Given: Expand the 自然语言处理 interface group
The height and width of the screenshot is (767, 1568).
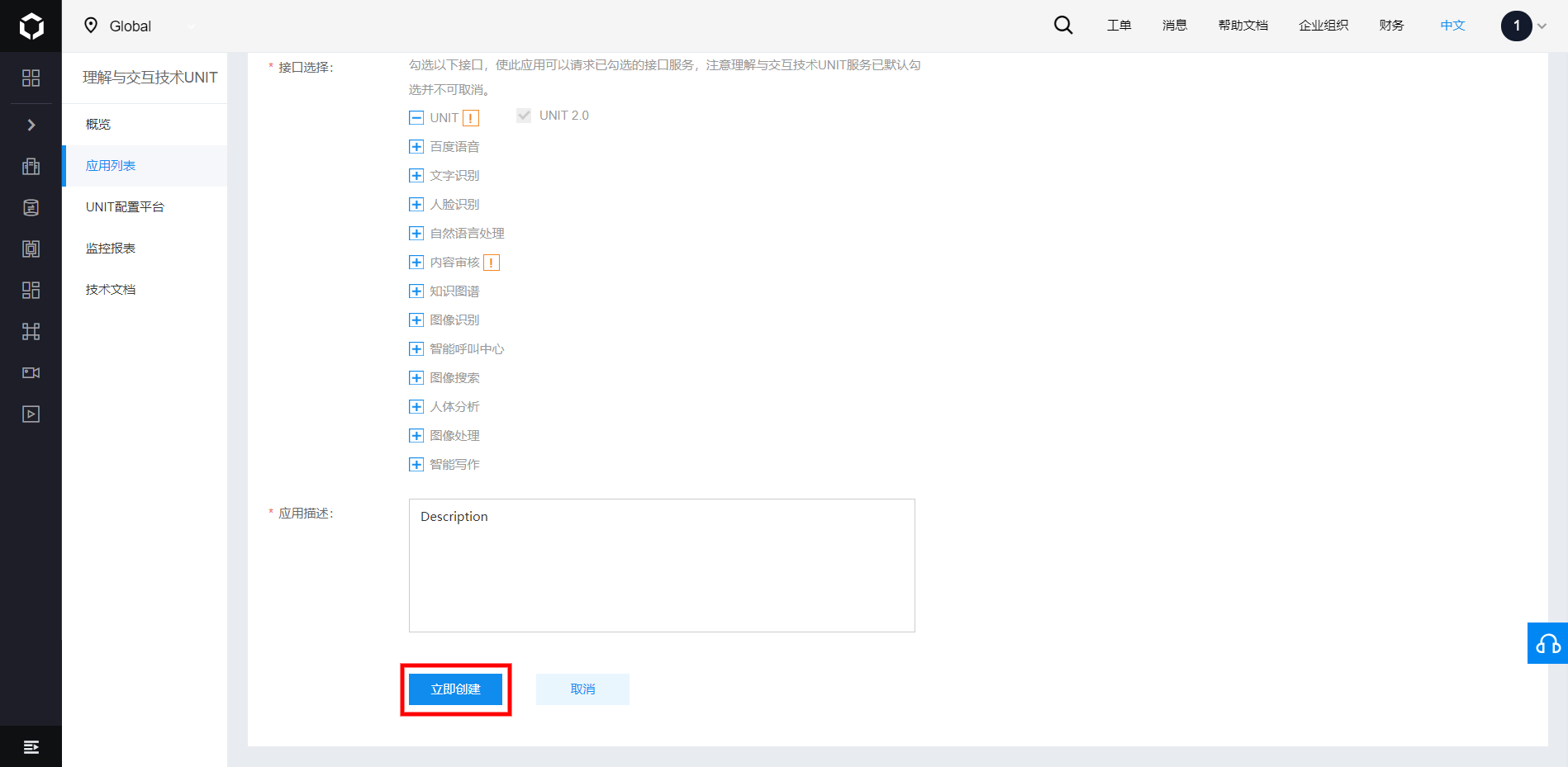Looking at the screenshot, I should click(x=416, y=234).
